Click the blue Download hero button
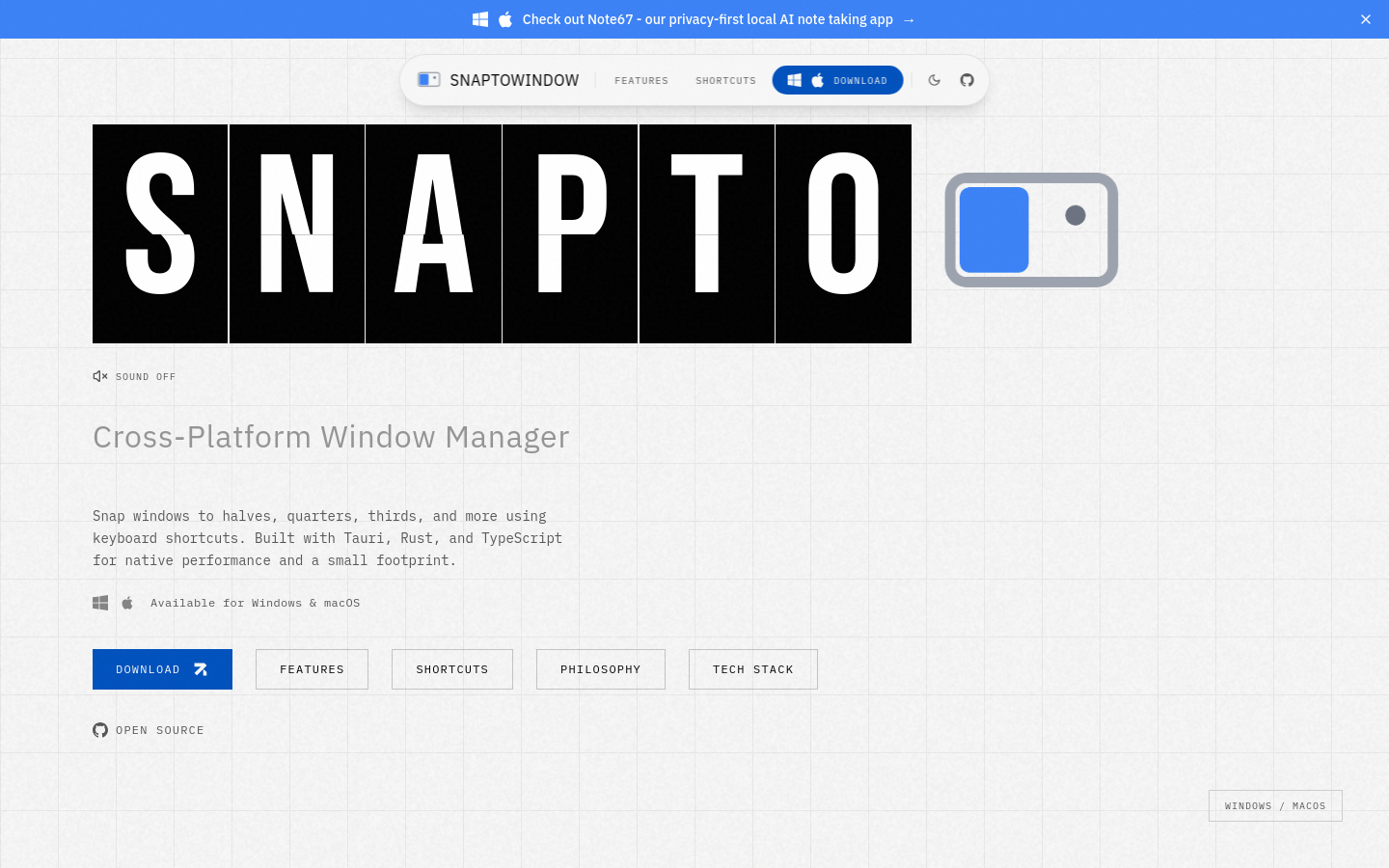The width and height of the screenshot is (1389, 868). (x=162, y=669)
